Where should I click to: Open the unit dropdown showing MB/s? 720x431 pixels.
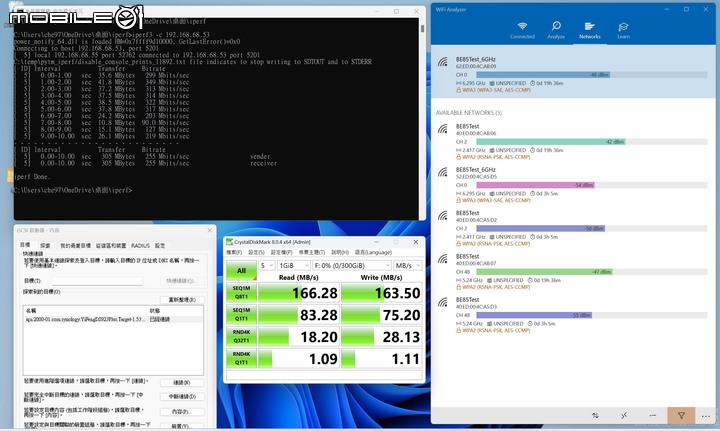click(x=407, y=265)
